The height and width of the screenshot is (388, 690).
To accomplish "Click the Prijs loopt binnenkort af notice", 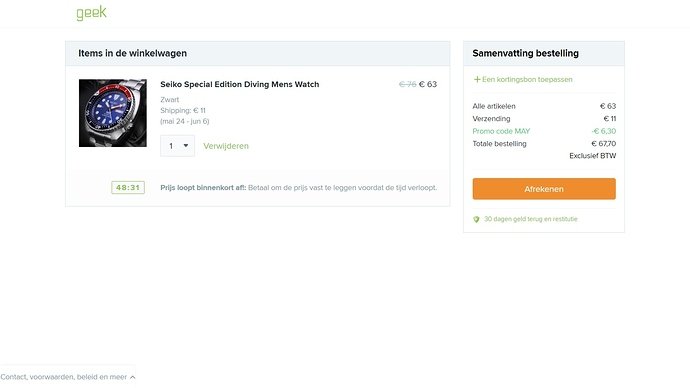I will pyautogui.click(x=298, y=188).
